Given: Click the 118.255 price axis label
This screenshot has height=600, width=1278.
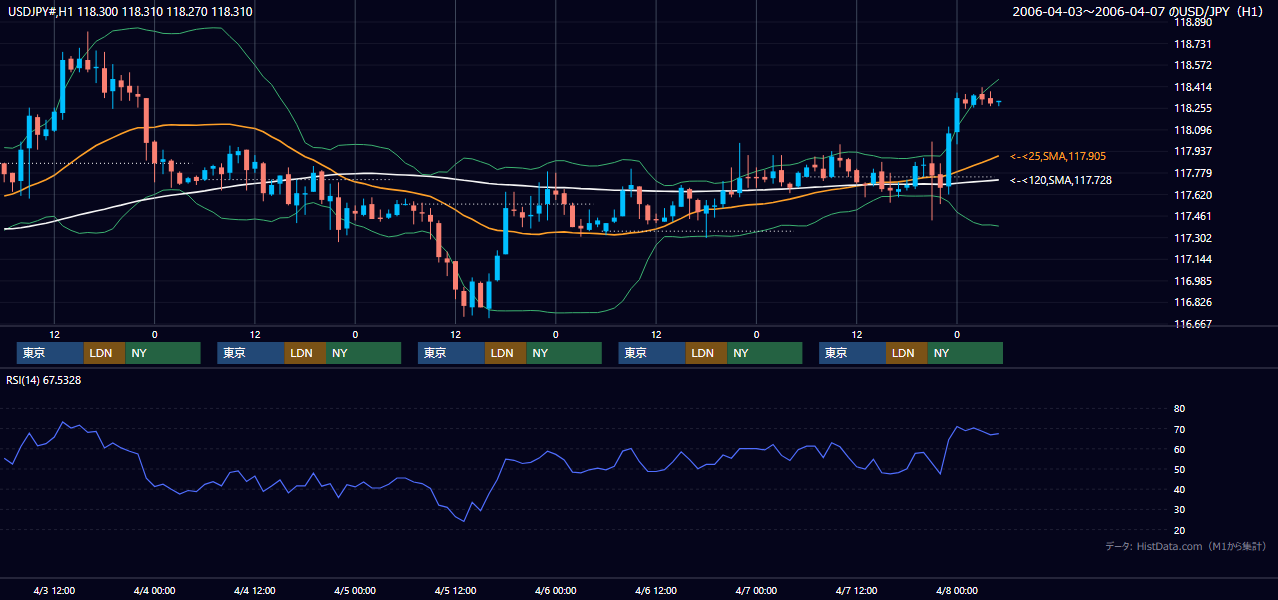Looking at the screenshot, I should click(1192, 108).
